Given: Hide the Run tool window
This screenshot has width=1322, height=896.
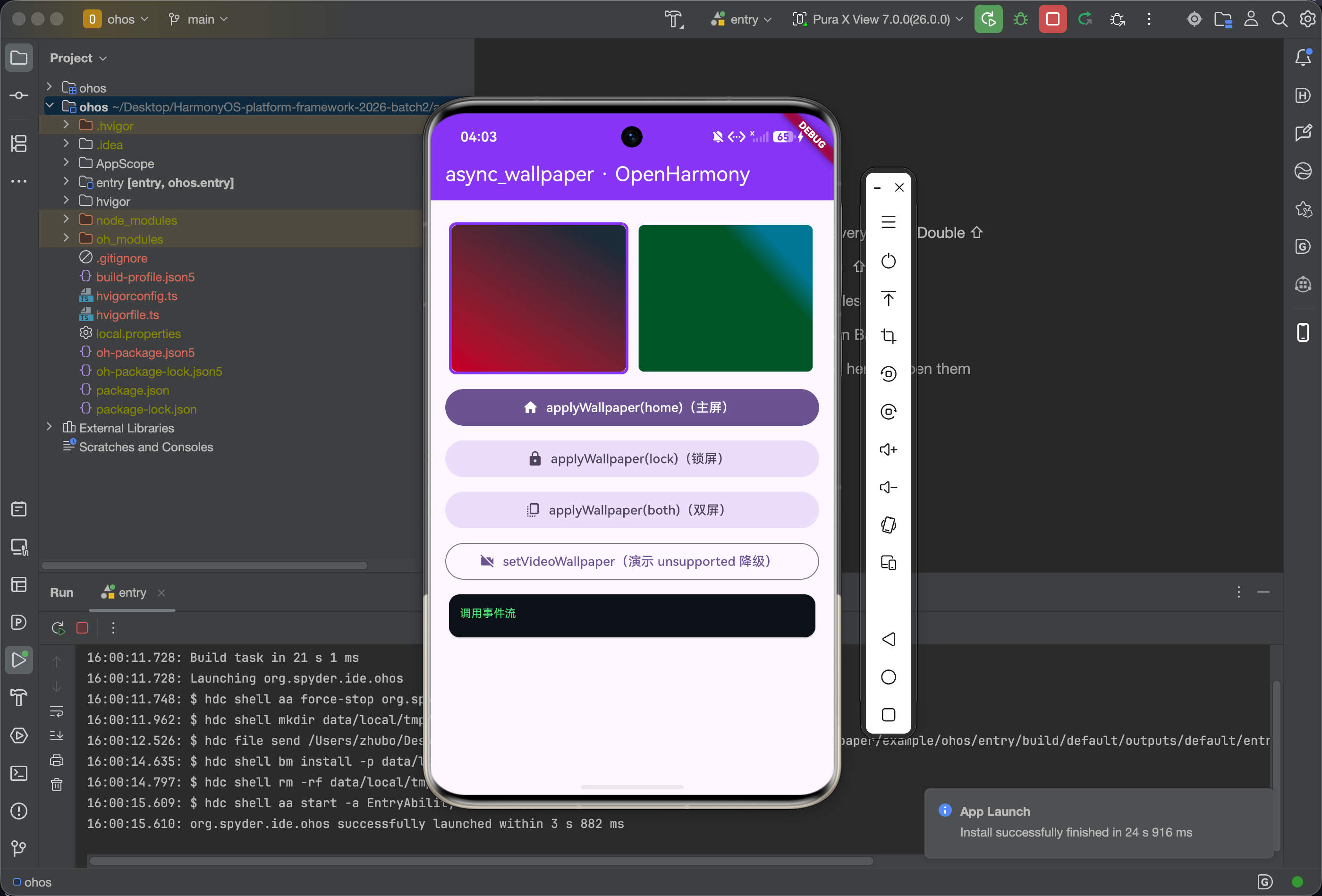Looking at the screenshot, I should click(x=1263, y=592).
